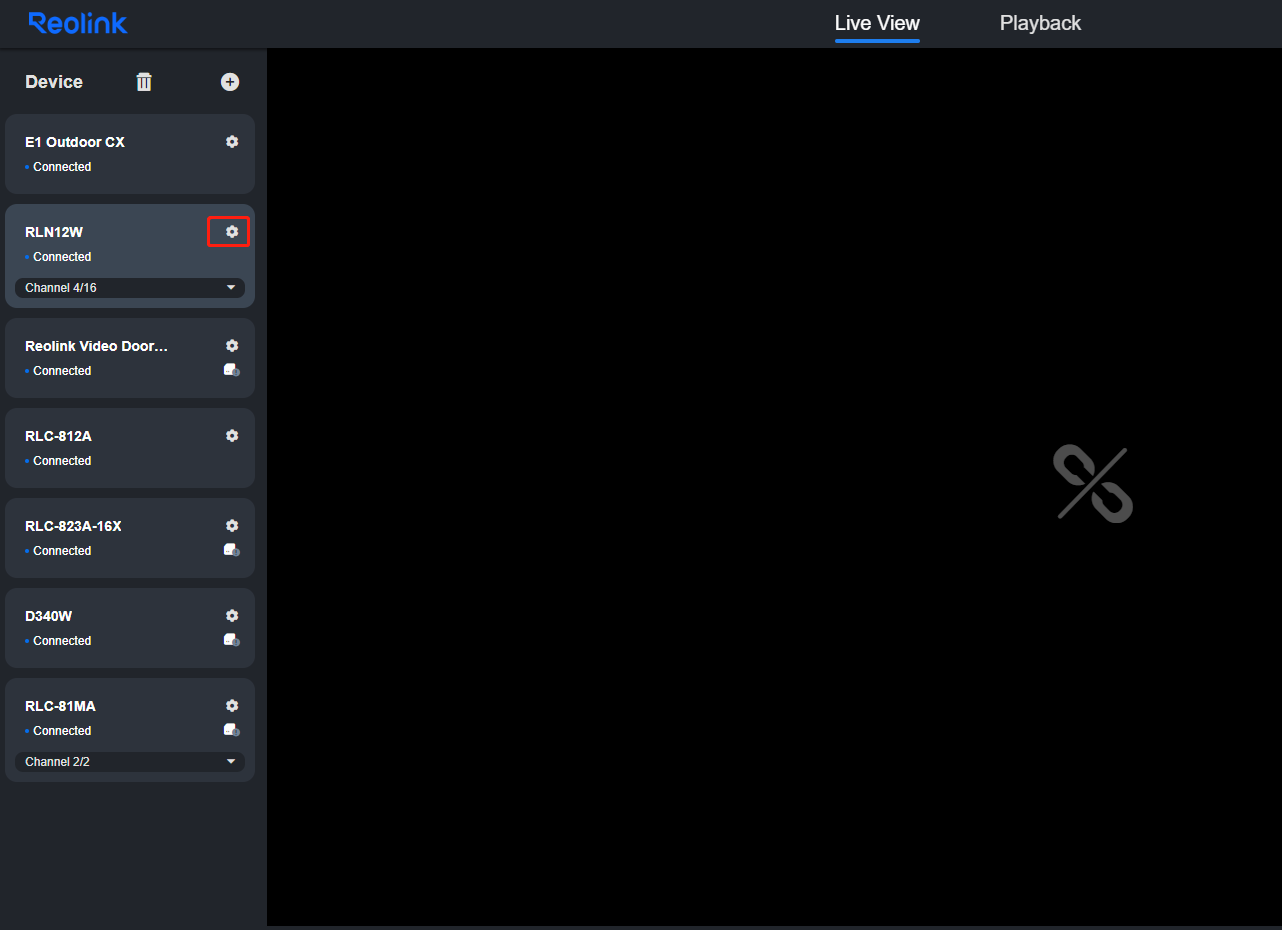
Task: Add a new device with plus icon
Action: pos(230,82)
